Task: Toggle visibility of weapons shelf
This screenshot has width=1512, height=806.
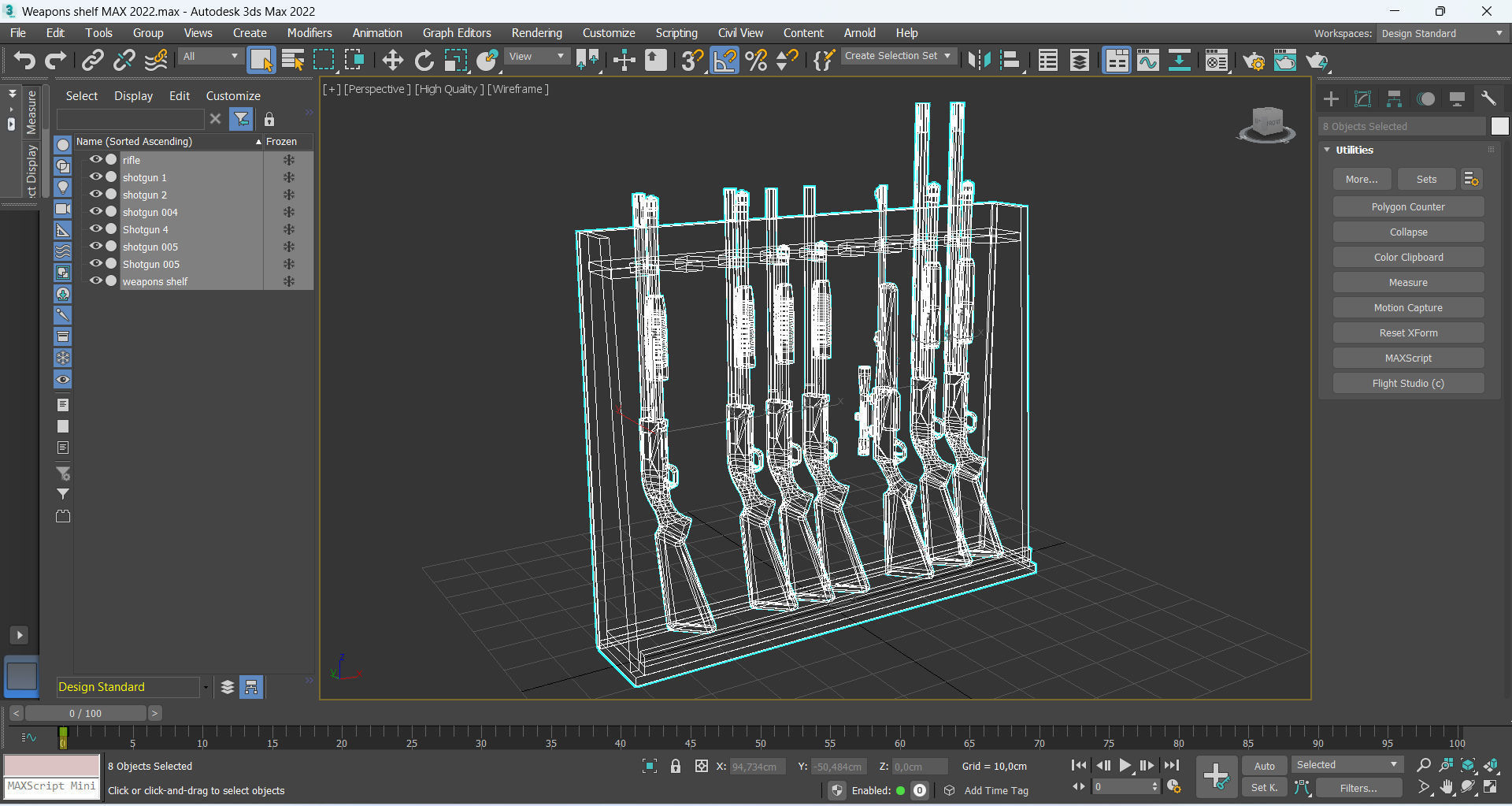Action: coord(96,280)
